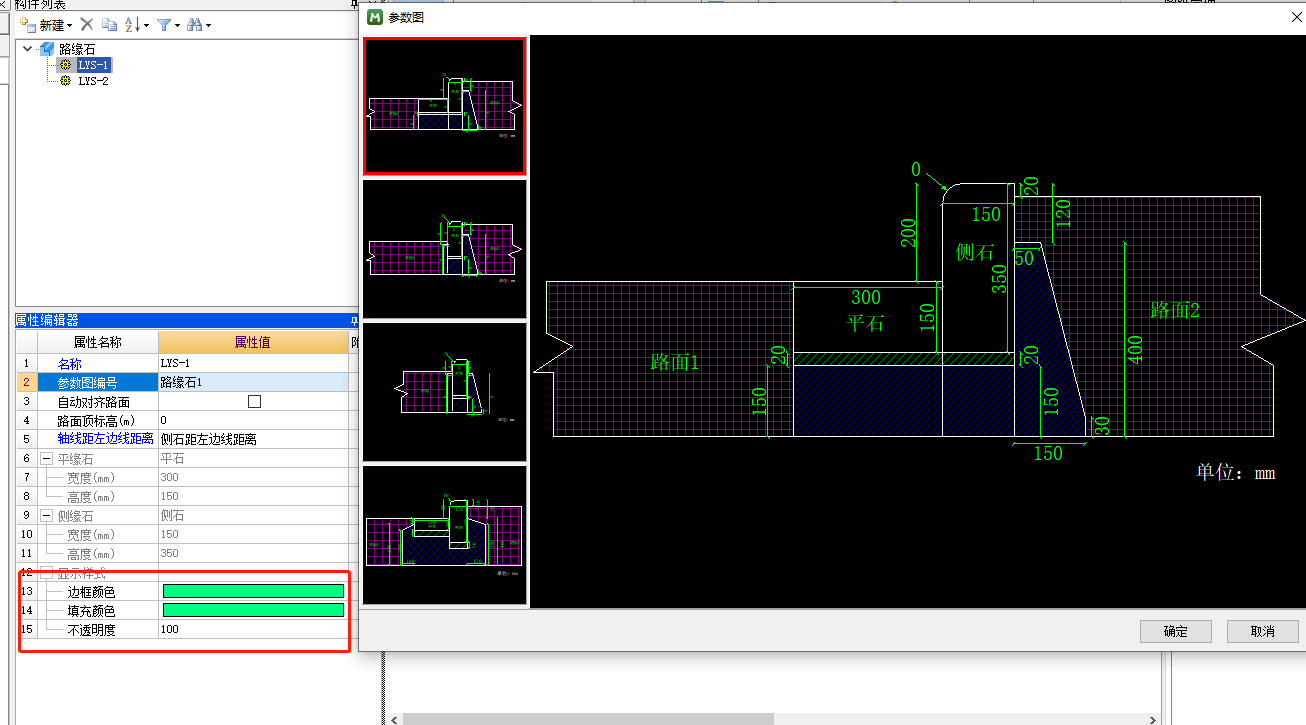This screenshot has height=725, width=1306.
Task: Click the 200 dimension in the diagram
Action: [908, 233]
